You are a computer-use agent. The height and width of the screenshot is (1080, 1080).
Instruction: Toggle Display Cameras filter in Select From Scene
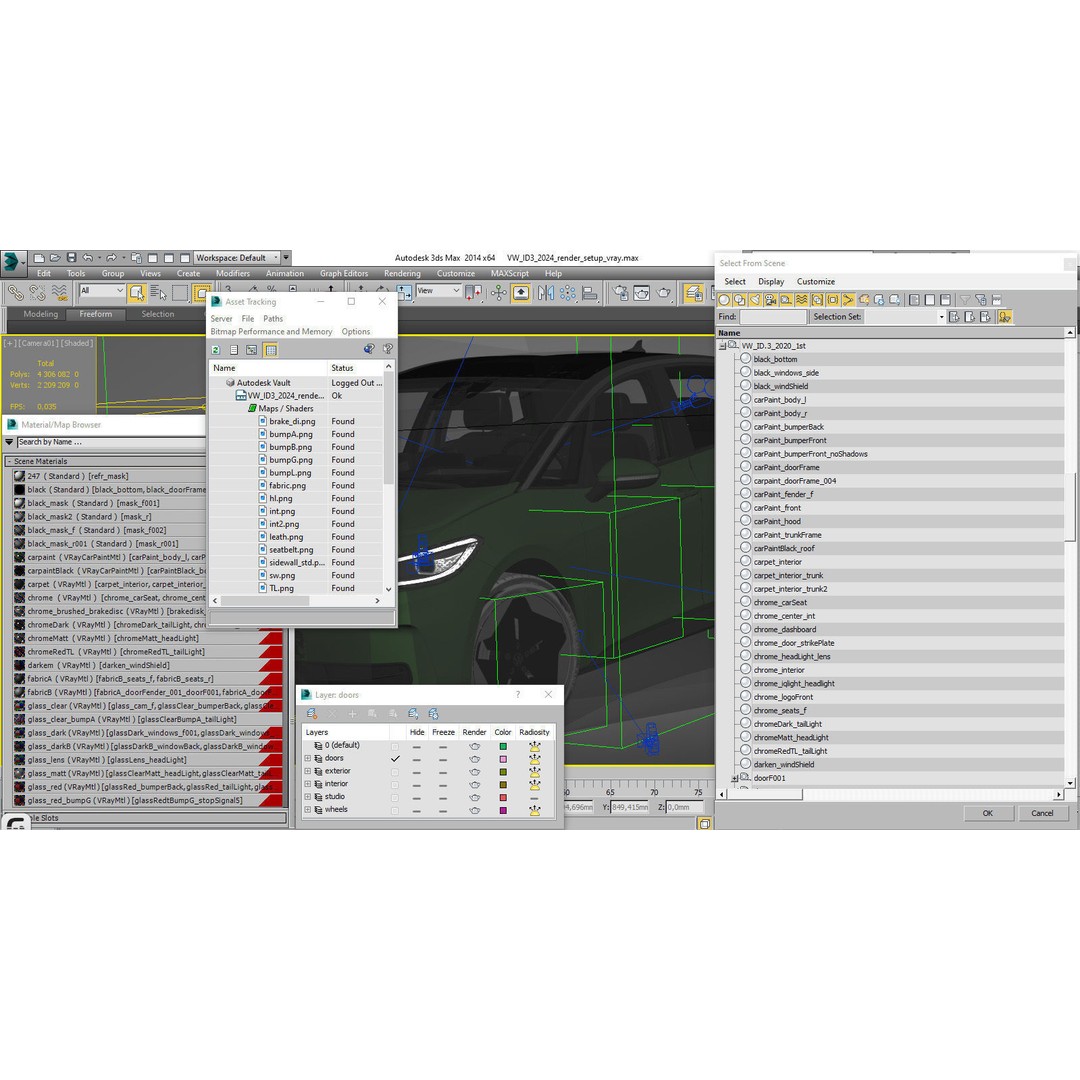coord(770,300)
